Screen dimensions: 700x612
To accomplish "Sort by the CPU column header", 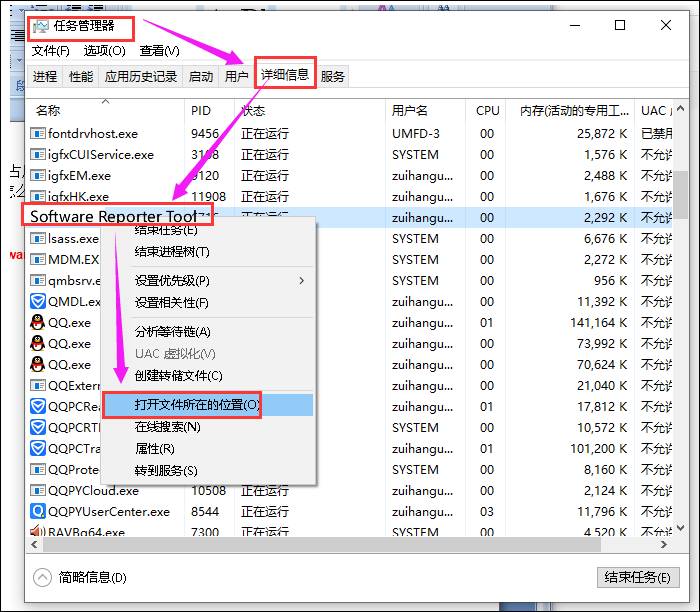I will (486, 110).
